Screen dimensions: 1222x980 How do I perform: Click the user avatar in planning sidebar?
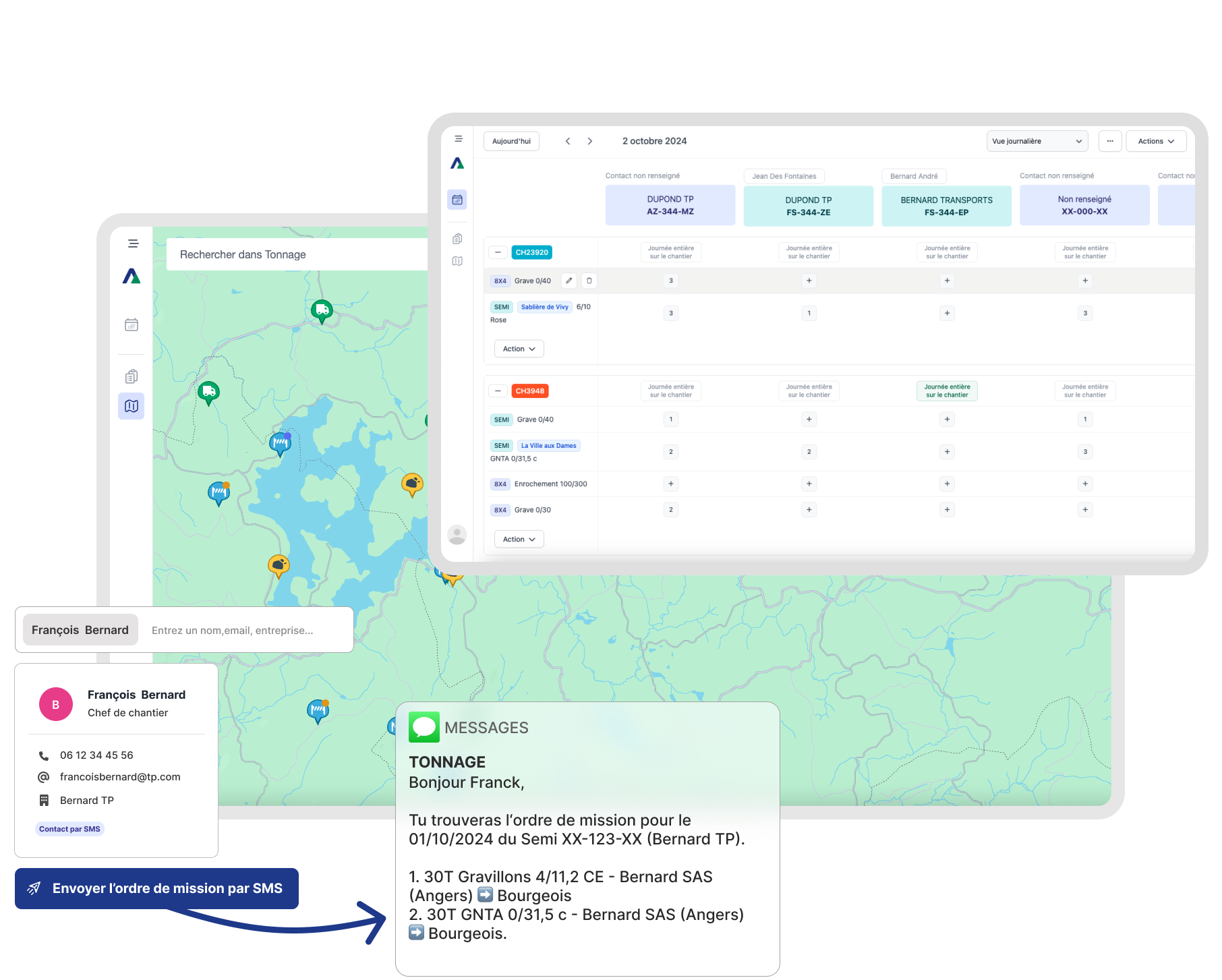pyautogui.click(x=457, y=535)
